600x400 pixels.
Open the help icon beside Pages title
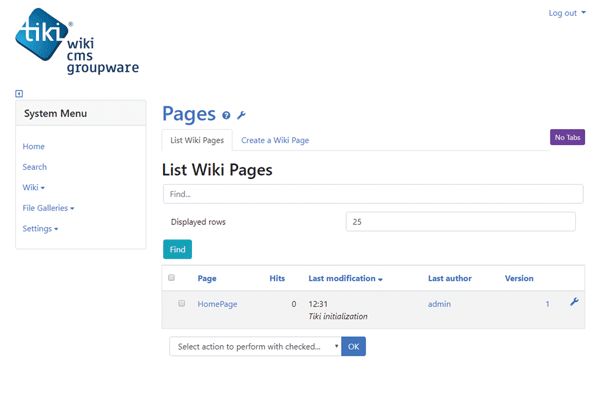click(x=226, y=116)
